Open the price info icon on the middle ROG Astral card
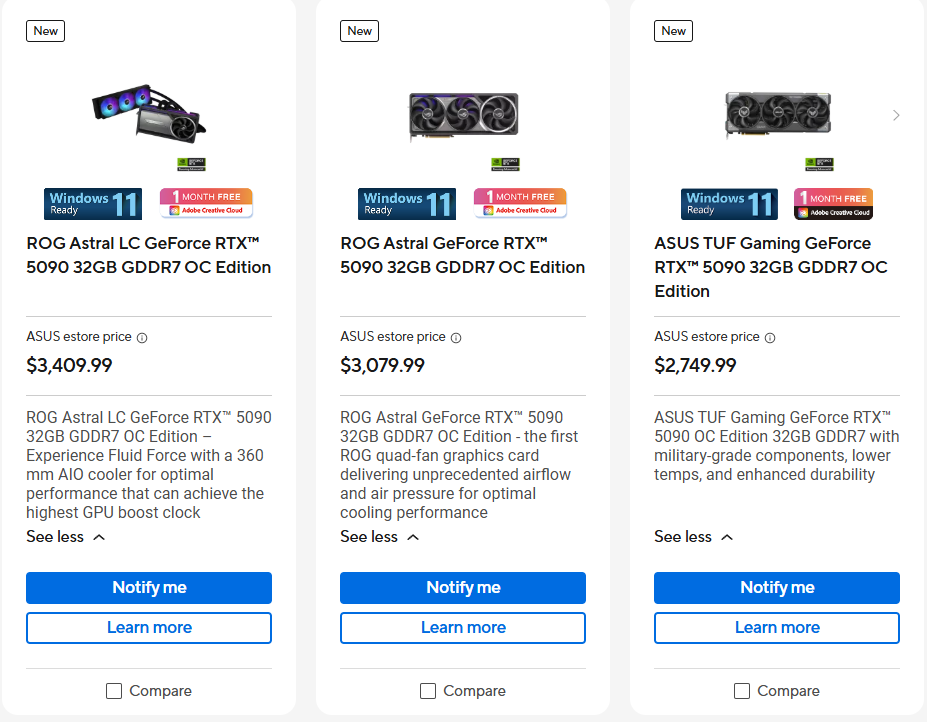The height and width of the screenshot is (722, 927). [456, 337]
